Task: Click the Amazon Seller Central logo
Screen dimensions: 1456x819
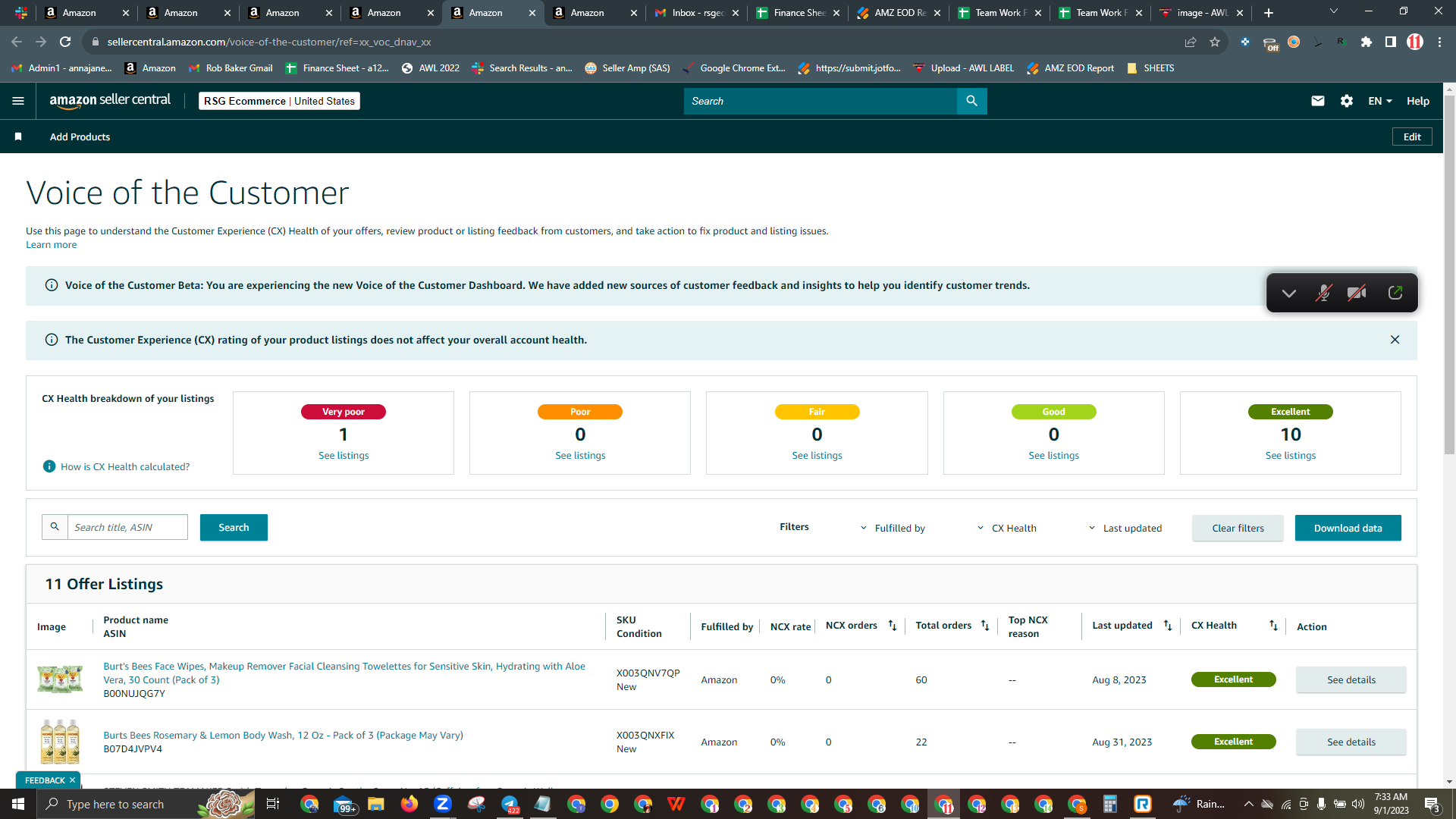Action: (x=110, y=101)
